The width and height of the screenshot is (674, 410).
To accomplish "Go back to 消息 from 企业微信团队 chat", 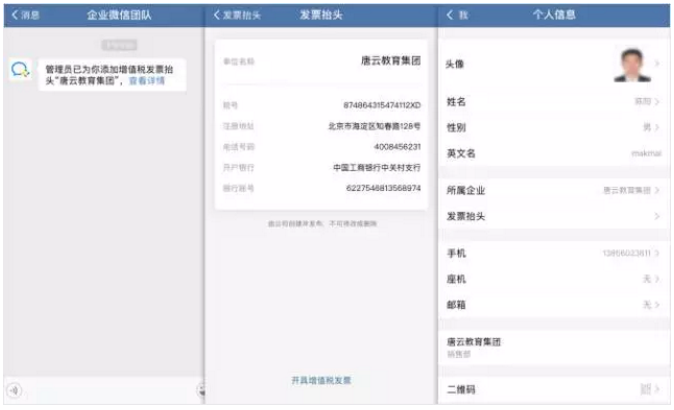I will point(25,15).
